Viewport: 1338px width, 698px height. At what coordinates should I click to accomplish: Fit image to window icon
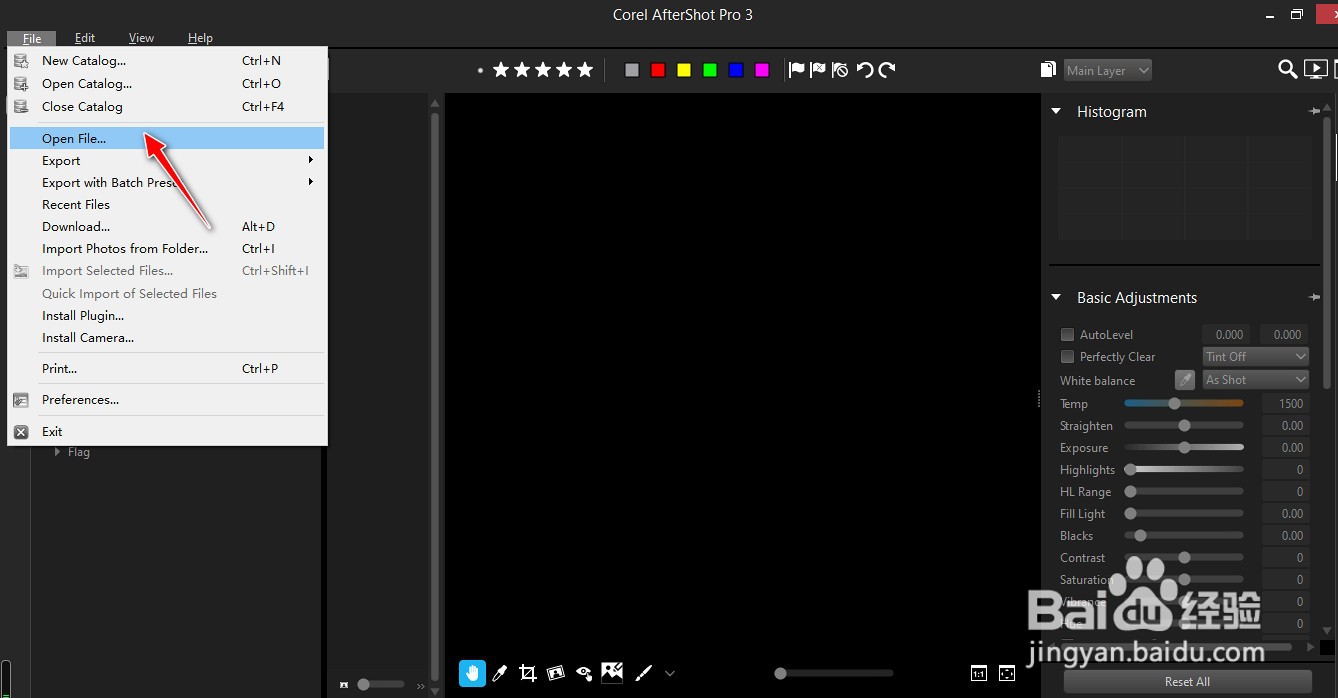coord(1006,673)
